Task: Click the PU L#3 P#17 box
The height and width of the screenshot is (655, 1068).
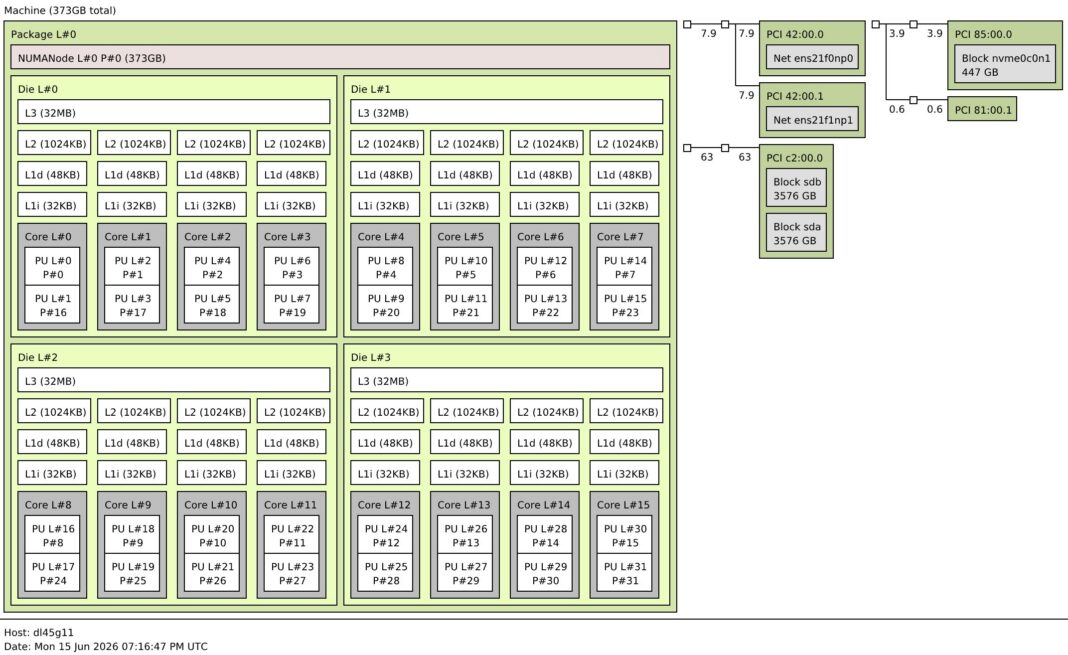Action: [x=132, y=304]
